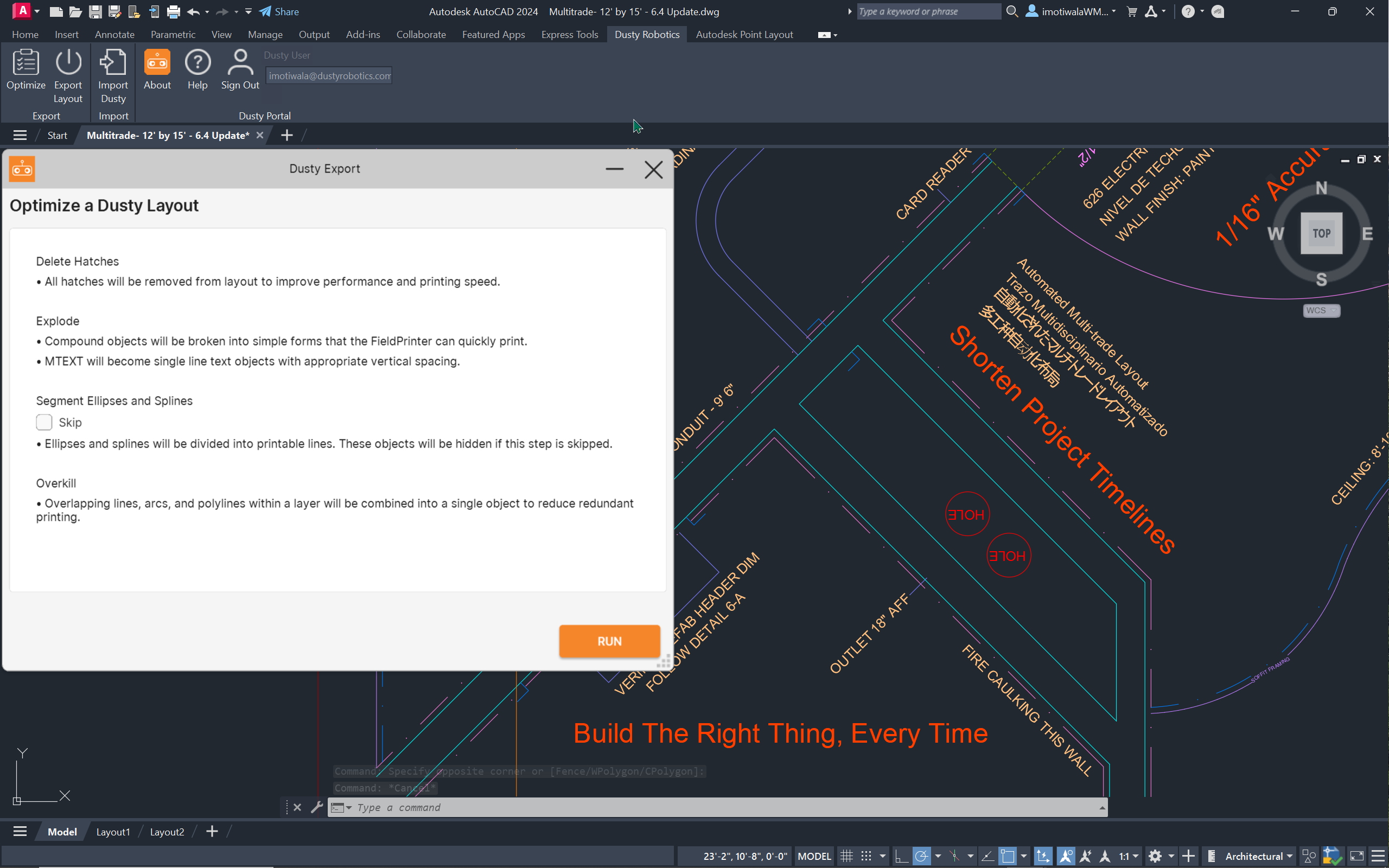Open the Dusty Robotics Help icon
Screen dimensions: 1389x868
click(197, 63)
